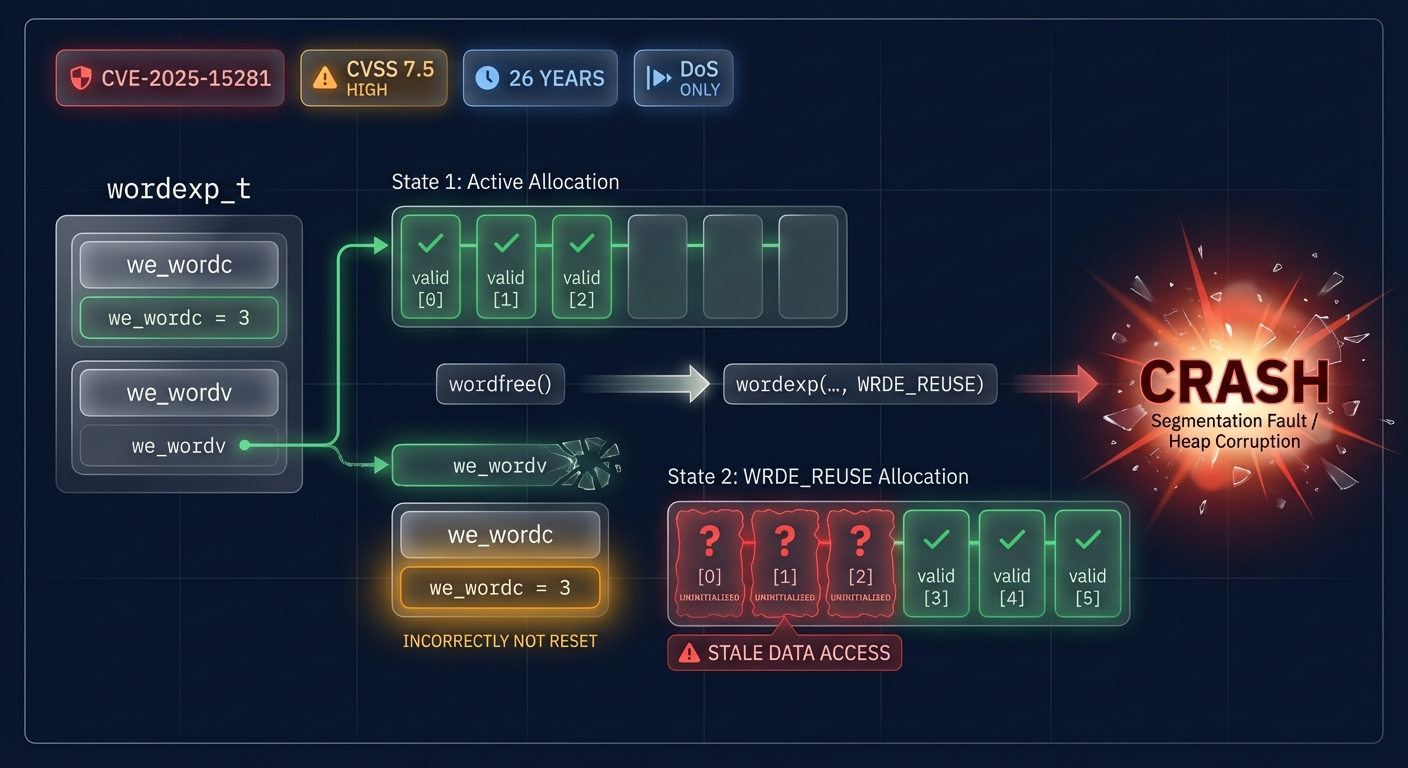The height and width of the screenshot is (768, 1408).
Task: Click the clock icon beside 26 YEARS
Action: pyautogui.click(x=487, y=78)
